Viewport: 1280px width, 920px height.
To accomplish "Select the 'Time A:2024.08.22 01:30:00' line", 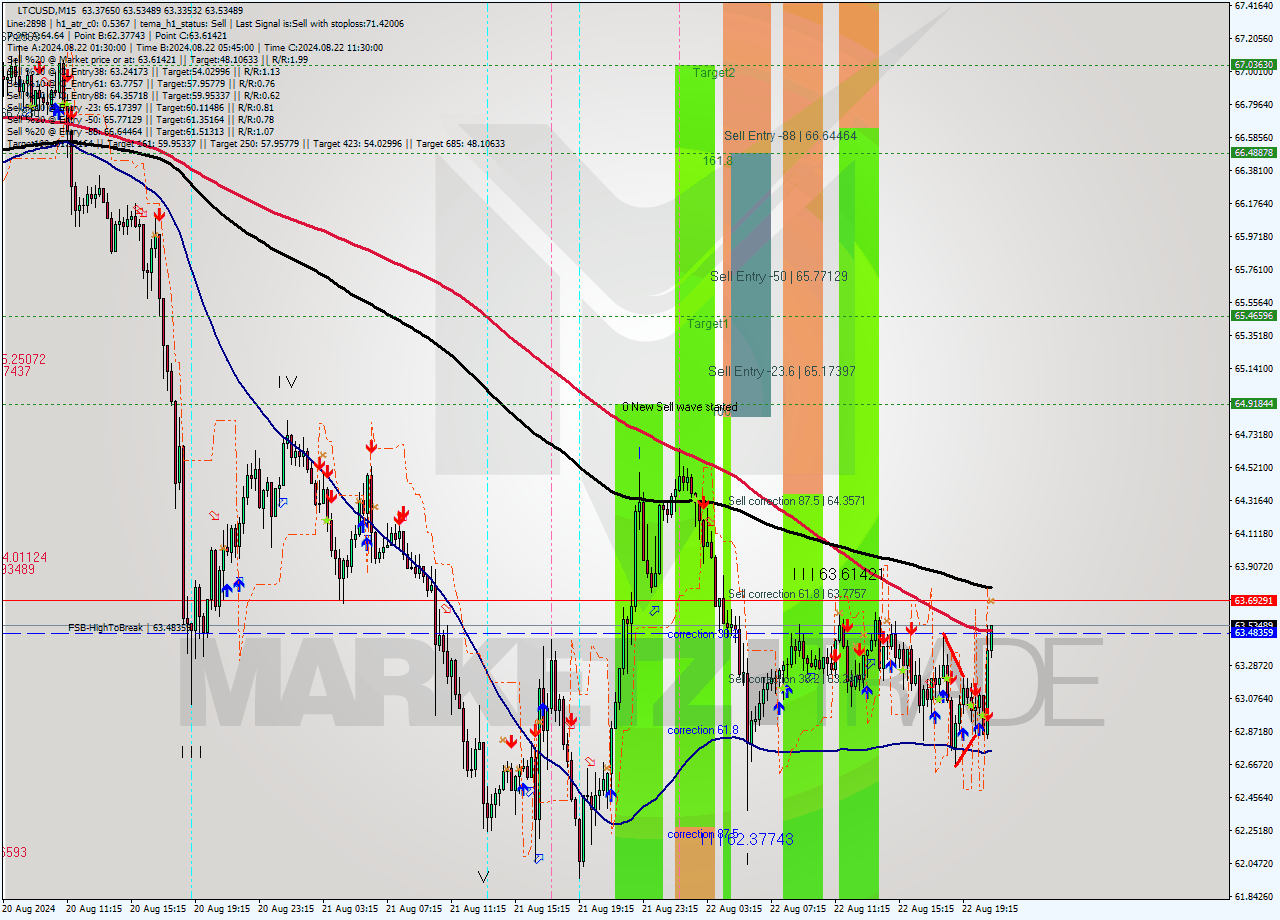I will pyautogui.click(x=66, y=47).
